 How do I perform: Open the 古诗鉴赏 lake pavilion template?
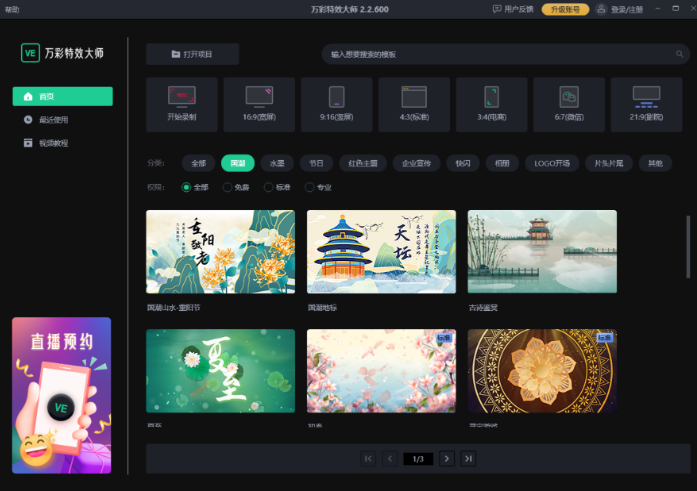542,251
